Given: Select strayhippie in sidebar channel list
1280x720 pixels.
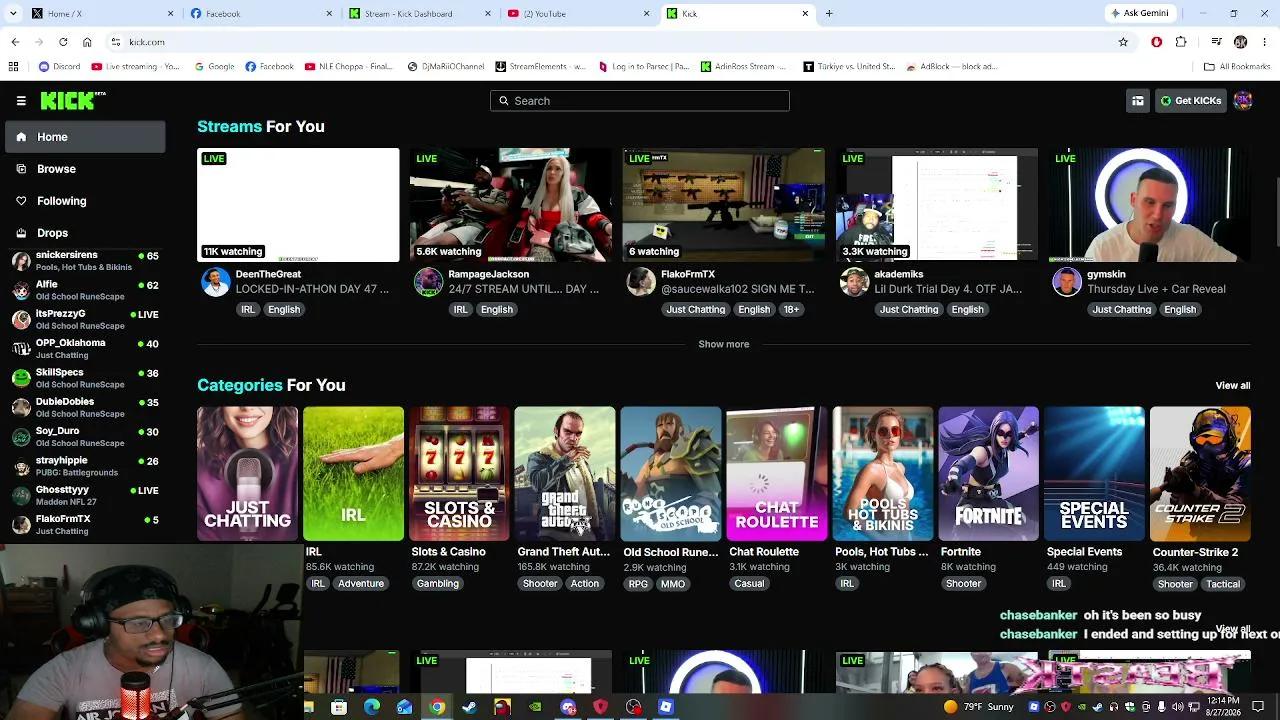Looking at the screenshot, I should (85, 466).
